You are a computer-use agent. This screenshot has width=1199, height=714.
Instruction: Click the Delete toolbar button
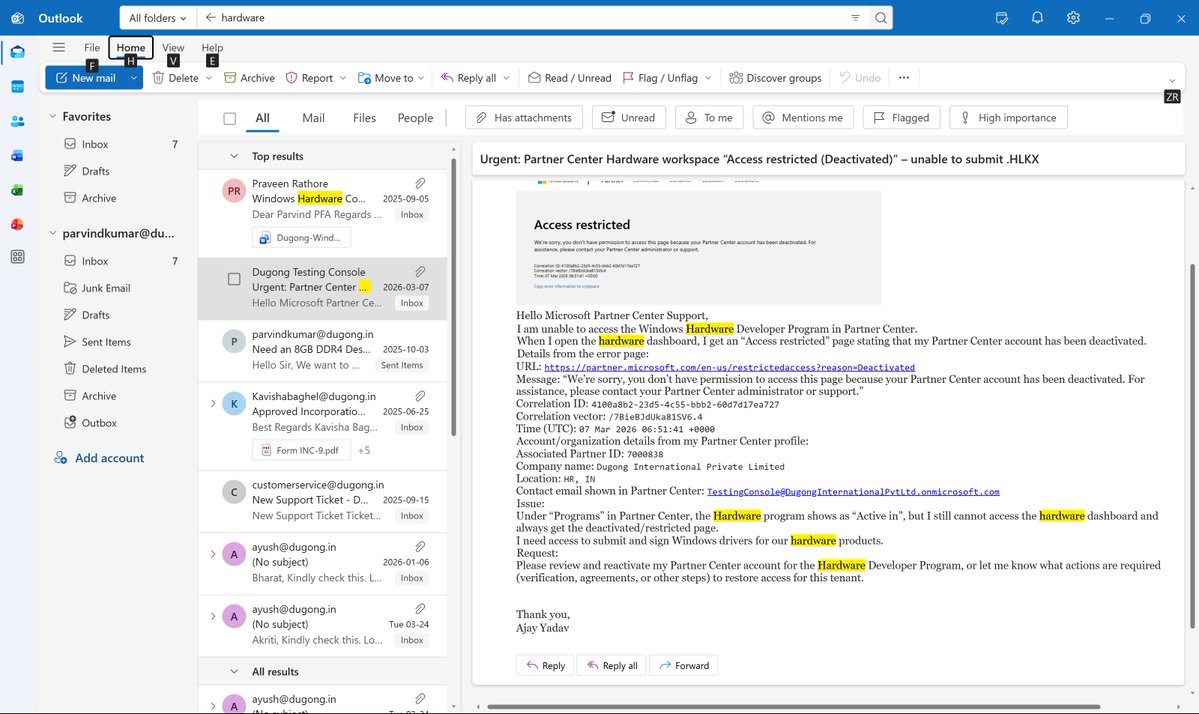(x=175, y=78)
